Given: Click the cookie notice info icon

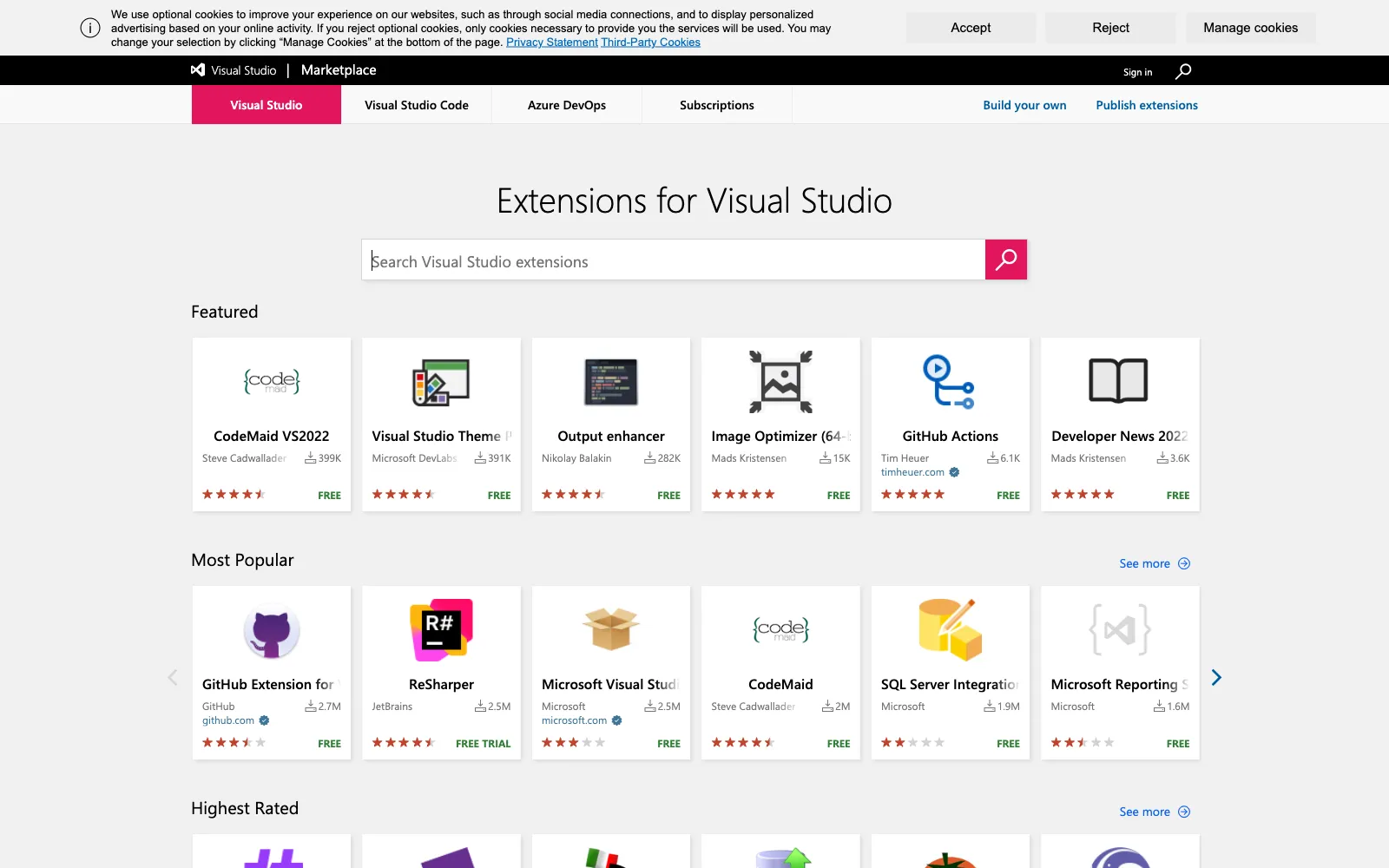Looking at the screenshot, I should (90, 28).
